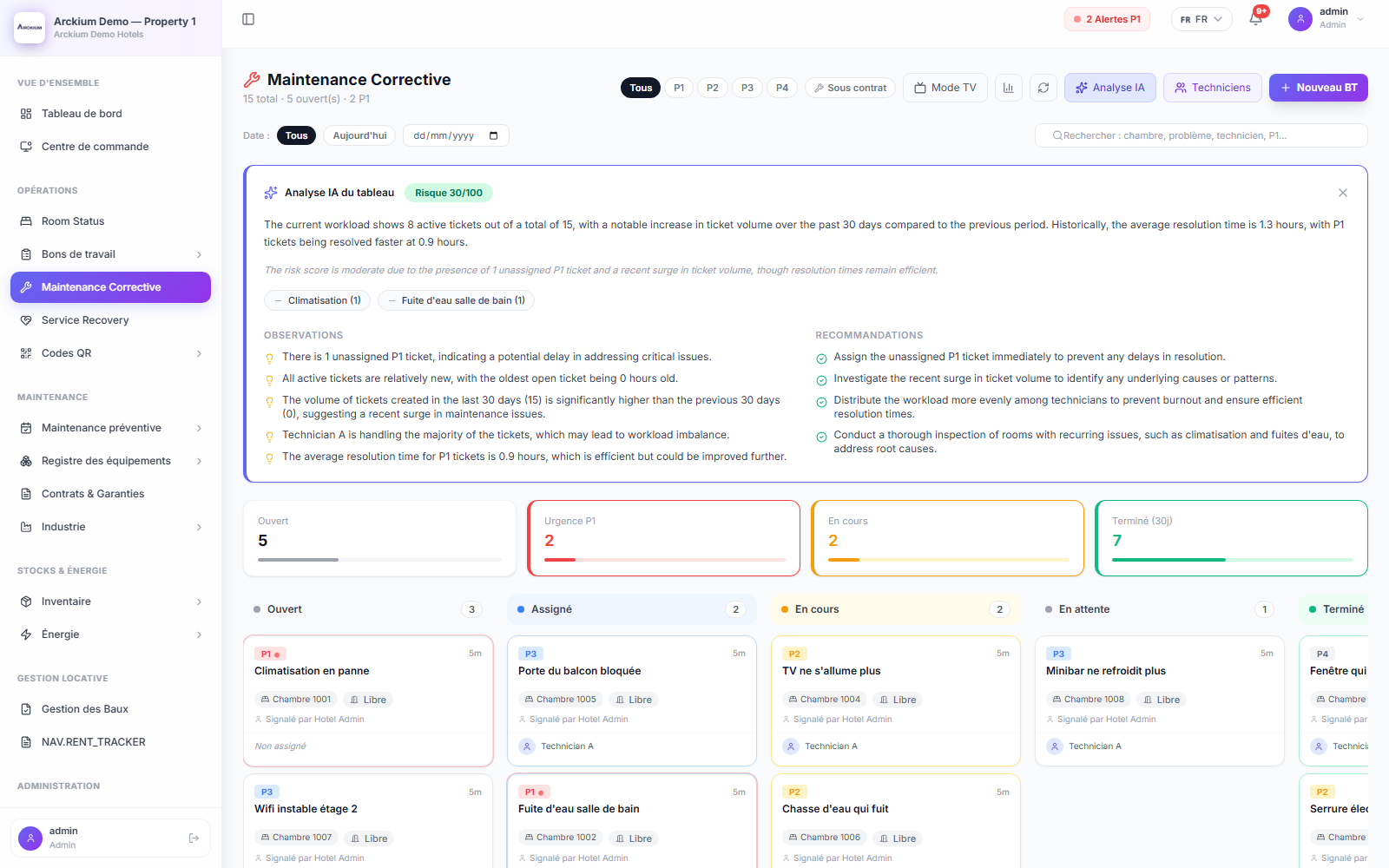Filter by P3 priority
This screenshot has height=868, width=1389.
pos(747,88)
